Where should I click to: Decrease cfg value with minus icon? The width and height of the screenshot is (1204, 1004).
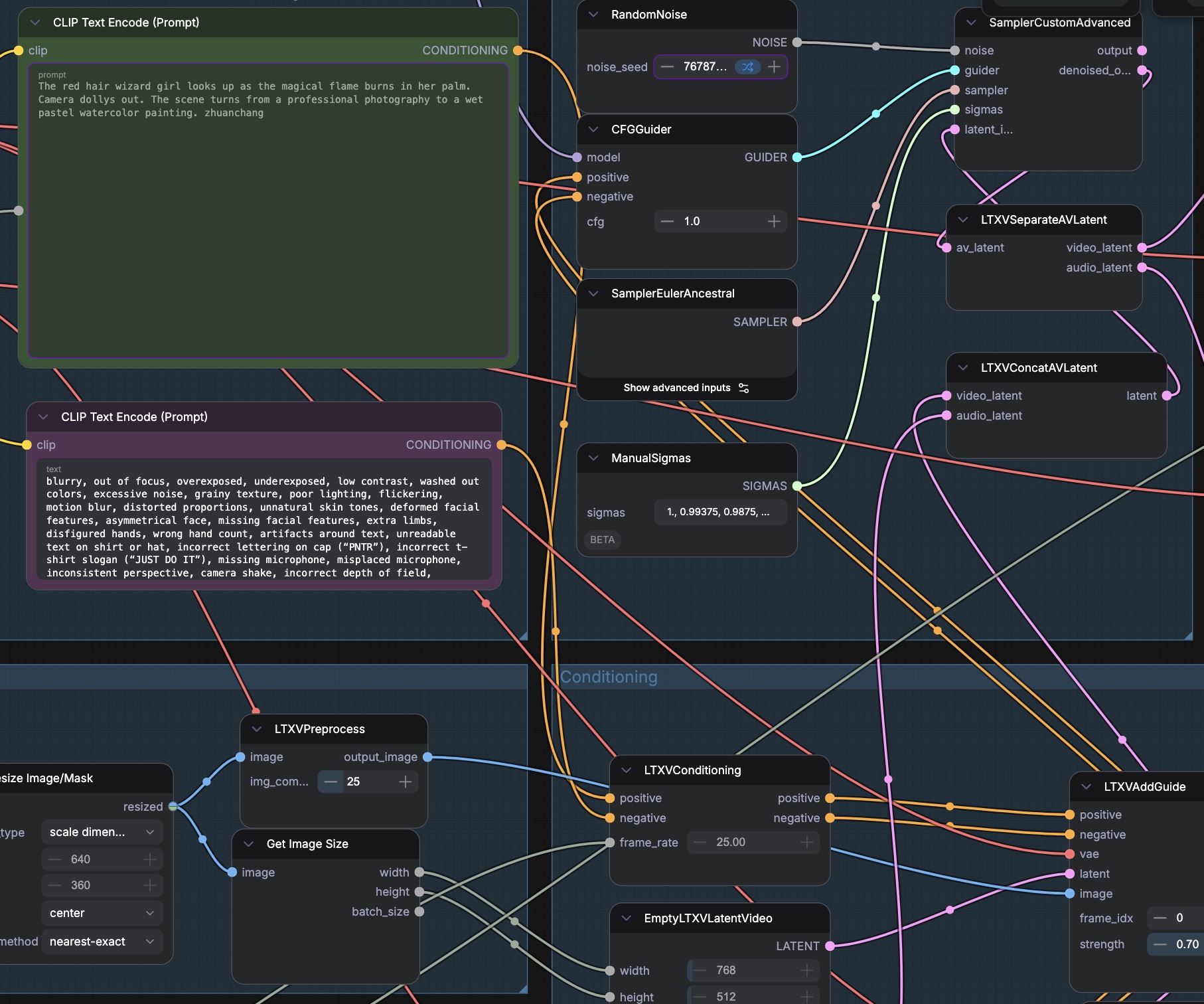[x=667, y=221]
